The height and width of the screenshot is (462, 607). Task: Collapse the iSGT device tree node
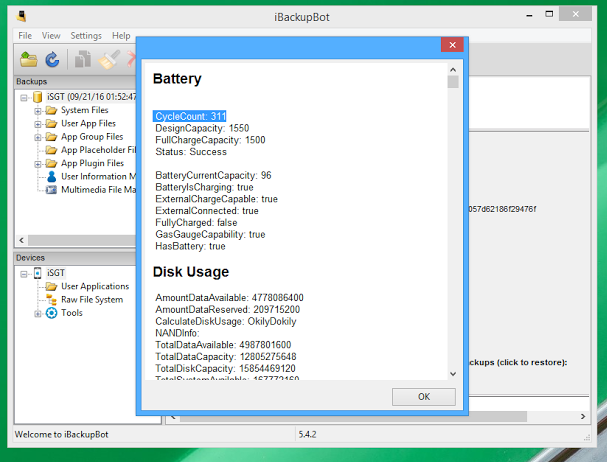24,274
